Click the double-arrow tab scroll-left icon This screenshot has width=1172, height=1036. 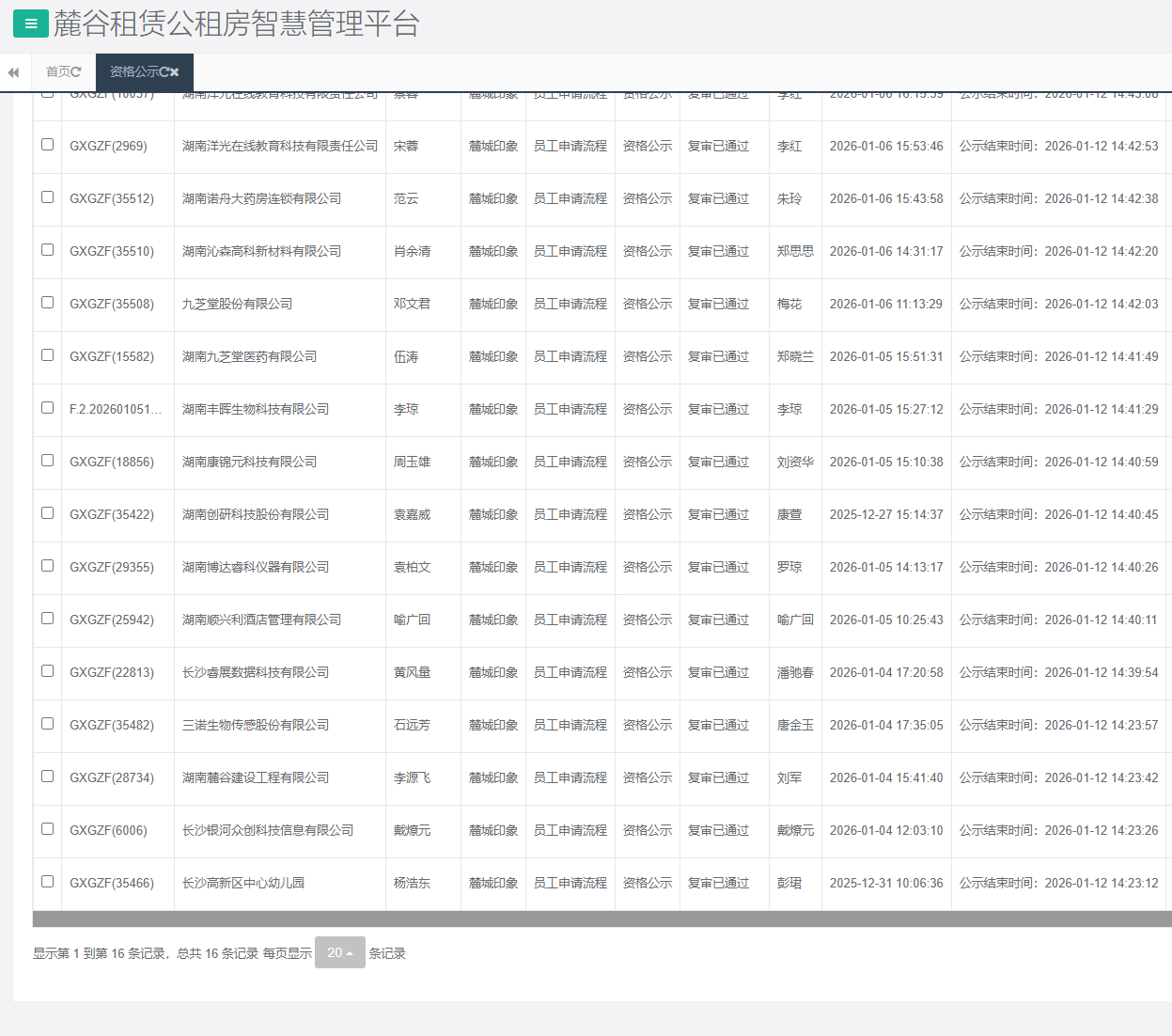[13, 72]
